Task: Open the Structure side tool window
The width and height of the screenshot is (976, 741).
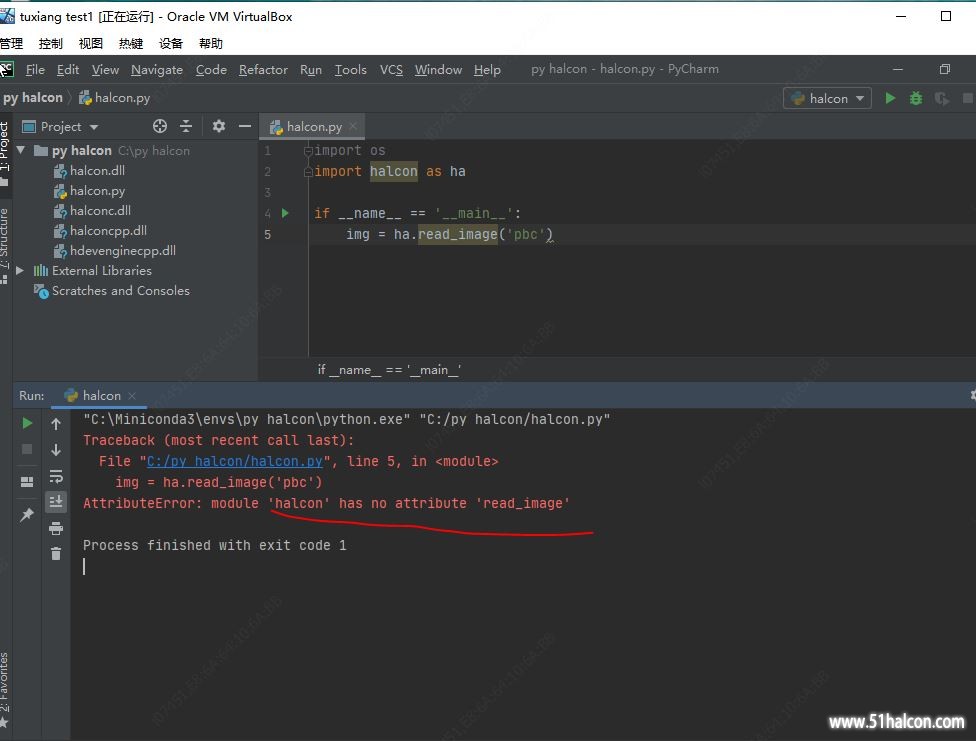Action: pyautogui.click(x=5, y=245)
